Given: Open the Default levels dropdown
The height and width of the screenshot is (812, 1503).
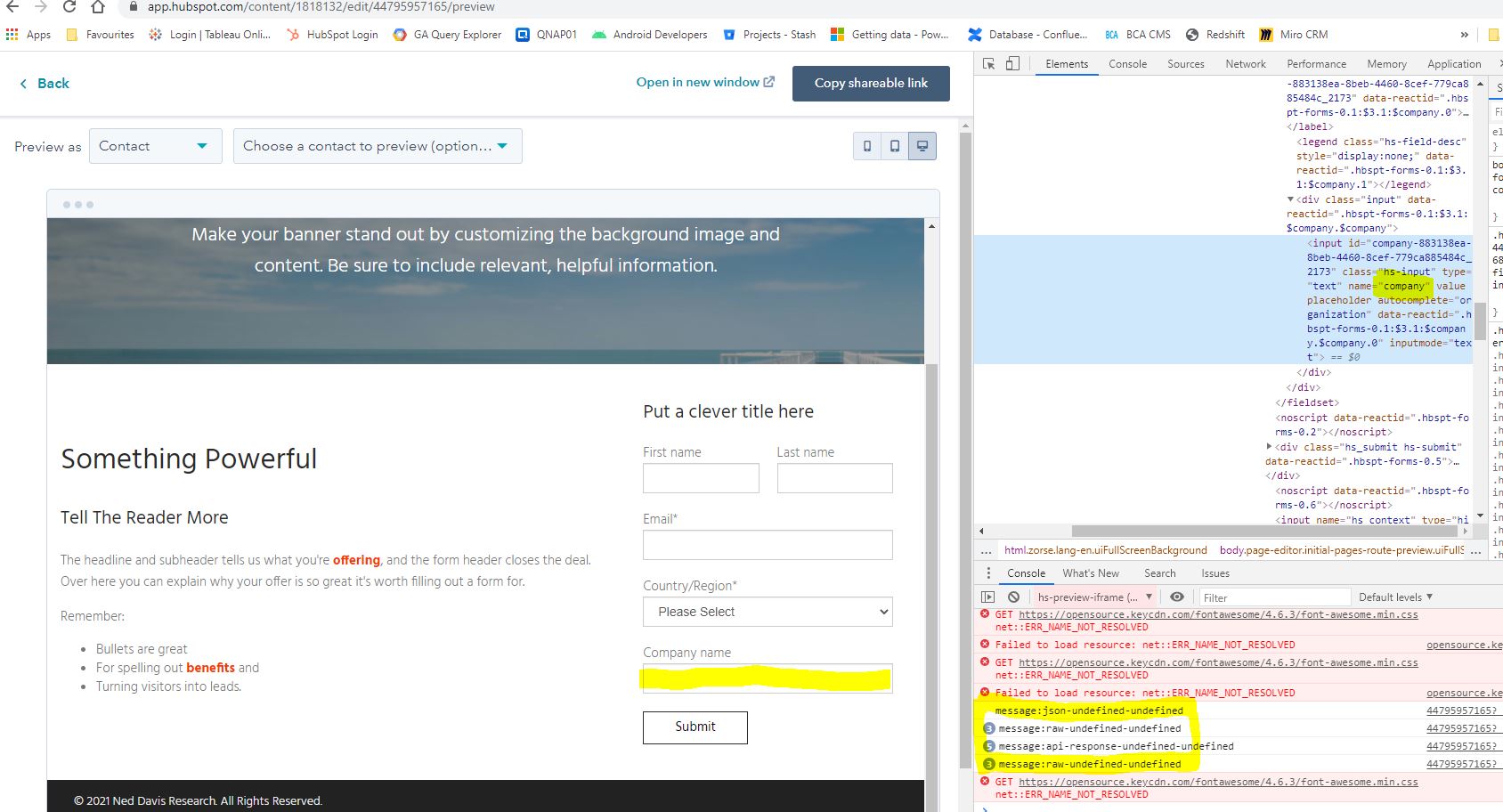Looking at the screenshot, I should coord(1395,597).
